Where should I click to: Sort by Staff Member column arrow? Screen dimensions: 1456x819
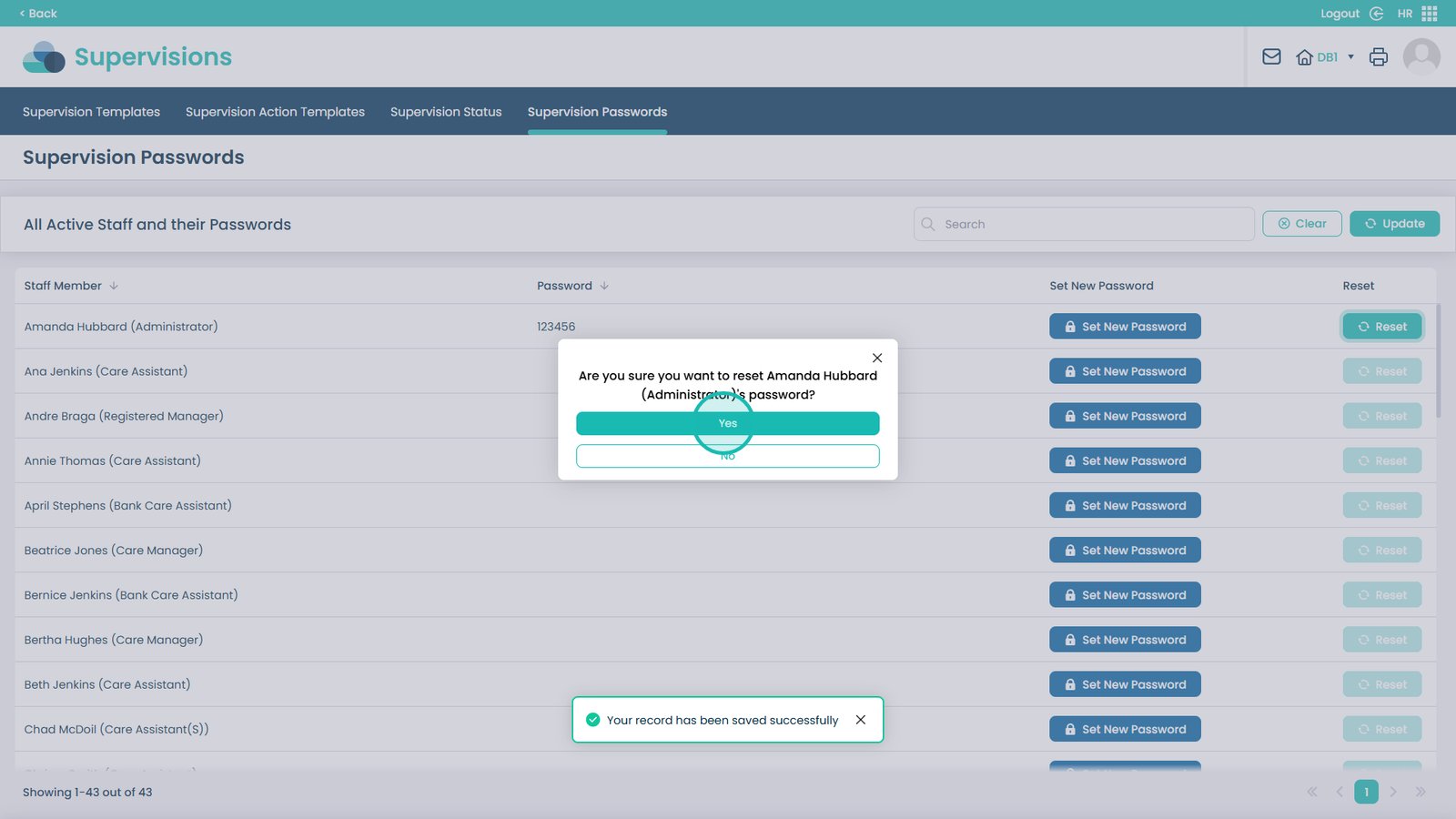[x=114, y=286]
